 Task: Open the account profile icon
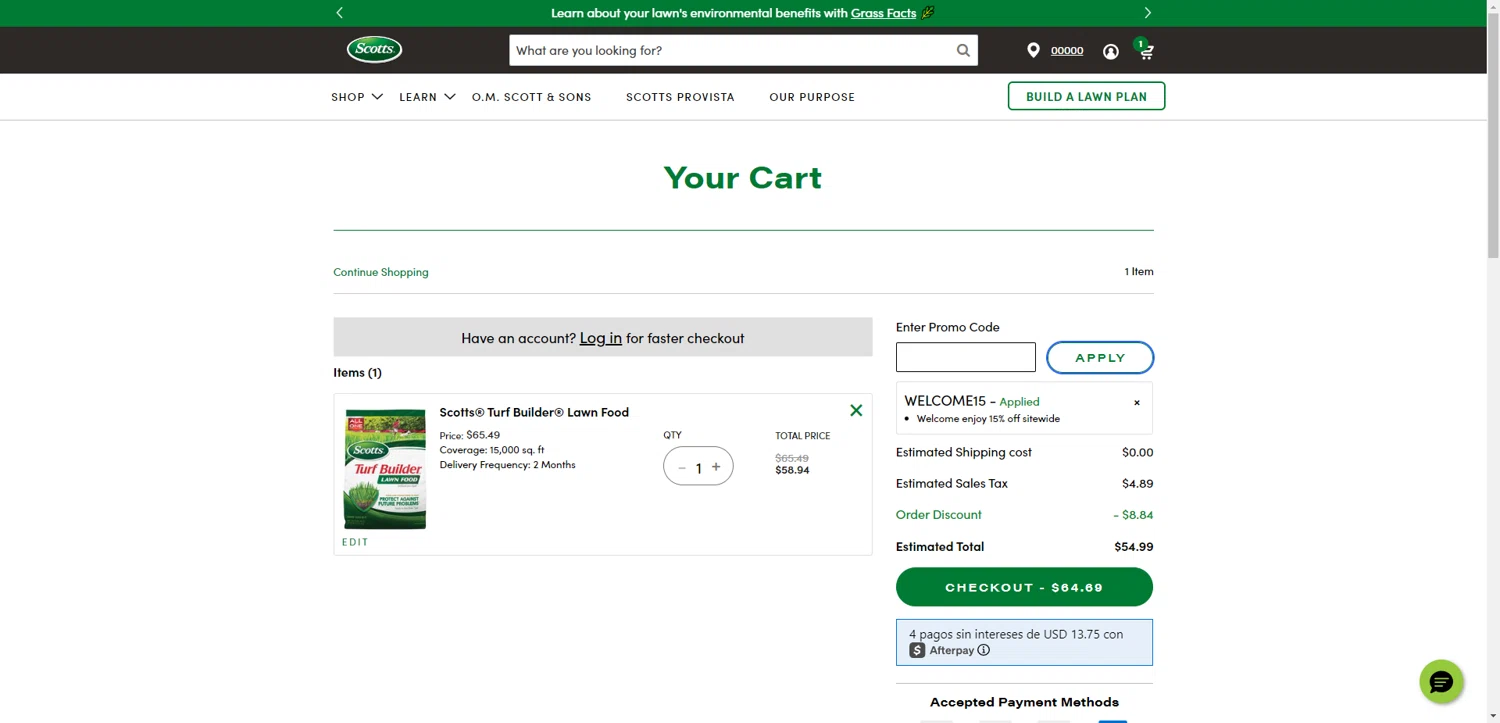pyautogui.click(x=1111, y=51)
